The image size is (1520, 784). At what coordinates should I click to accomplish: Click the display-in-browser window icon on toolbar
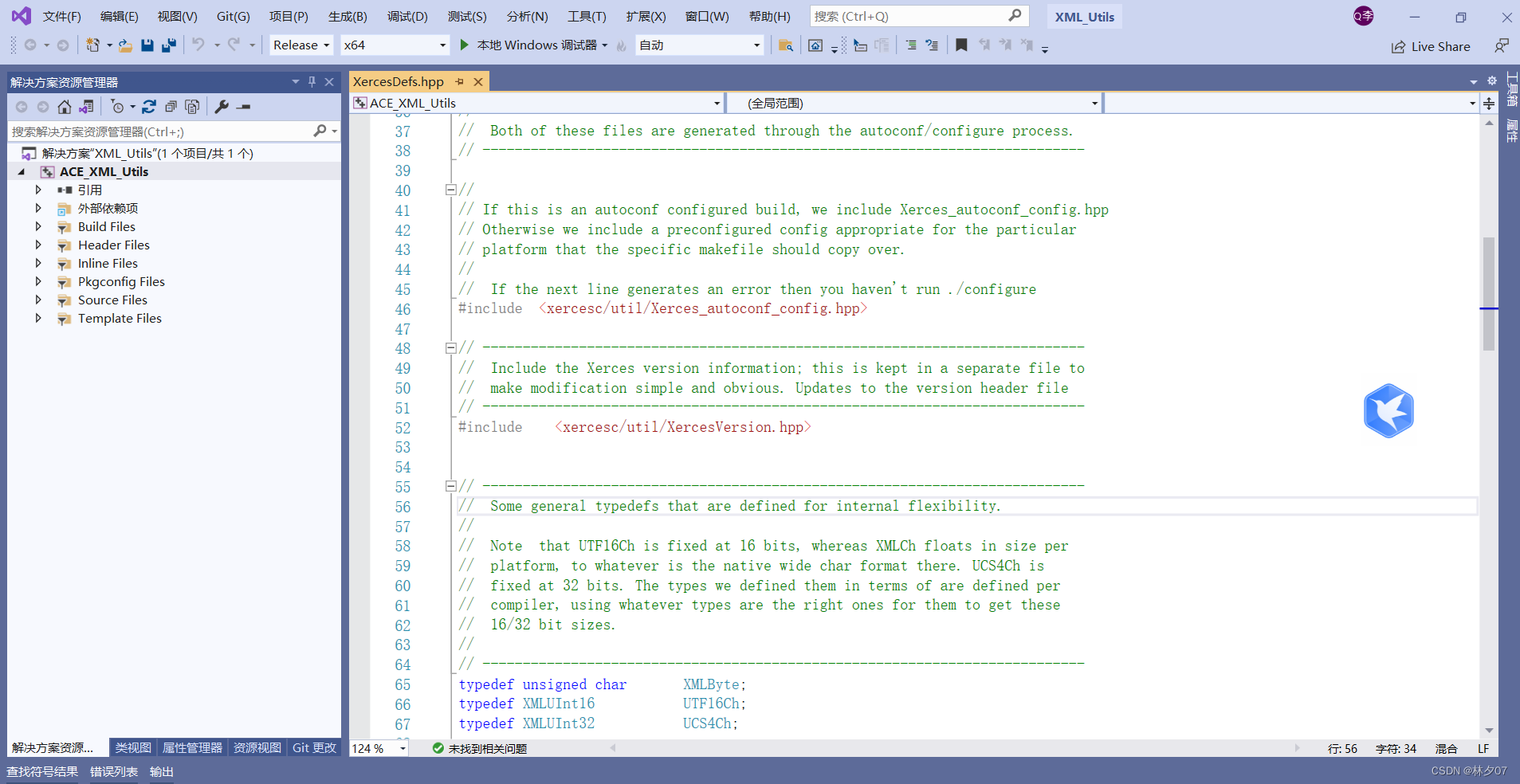pos(815,45)
